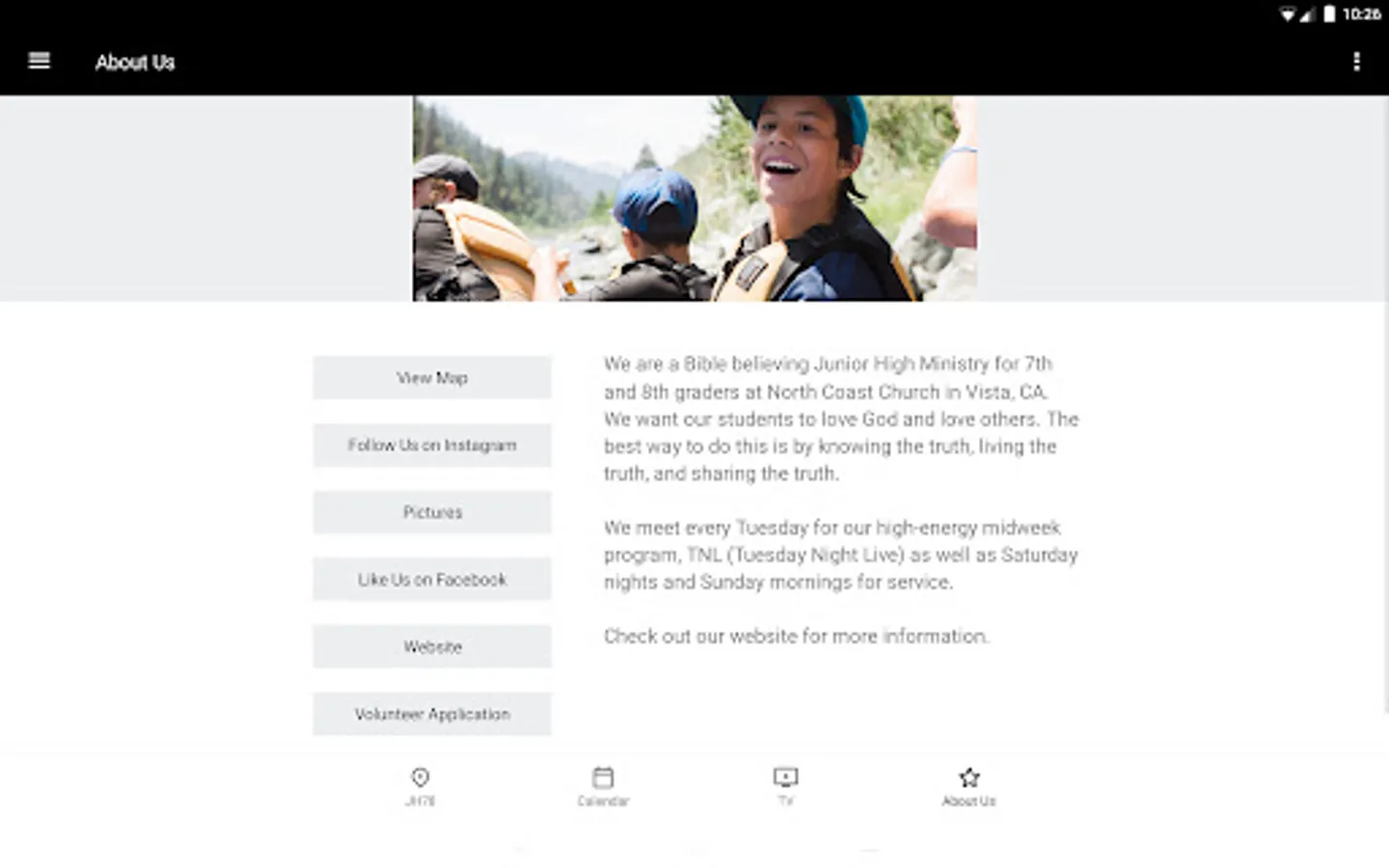The image size is (1389, 868).
Task: Open the Volunteer Application button
Action: tap(432, 715)
